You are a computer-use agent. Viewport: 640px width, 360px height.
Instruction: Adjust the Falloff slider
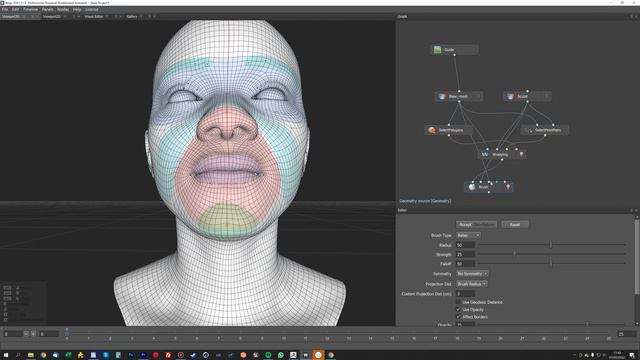coord(551,263)
